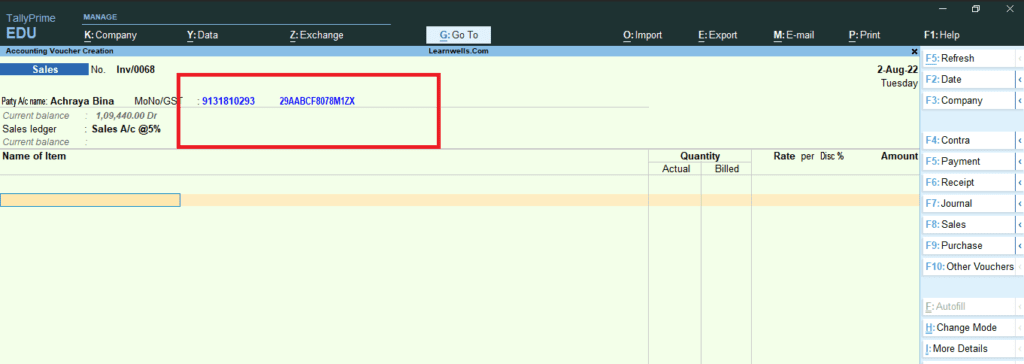1024x364 pixels.
Task: Click the Disc % column header
Action: point(831,156)
